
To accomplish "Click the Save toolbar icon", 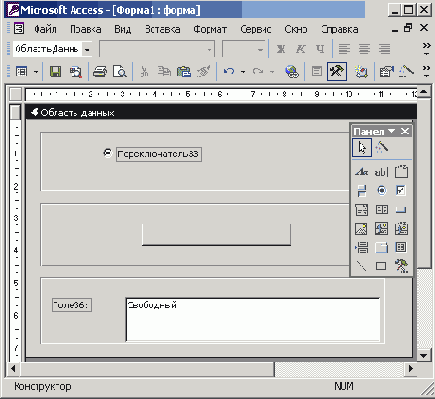I will [x=55, y=71].
